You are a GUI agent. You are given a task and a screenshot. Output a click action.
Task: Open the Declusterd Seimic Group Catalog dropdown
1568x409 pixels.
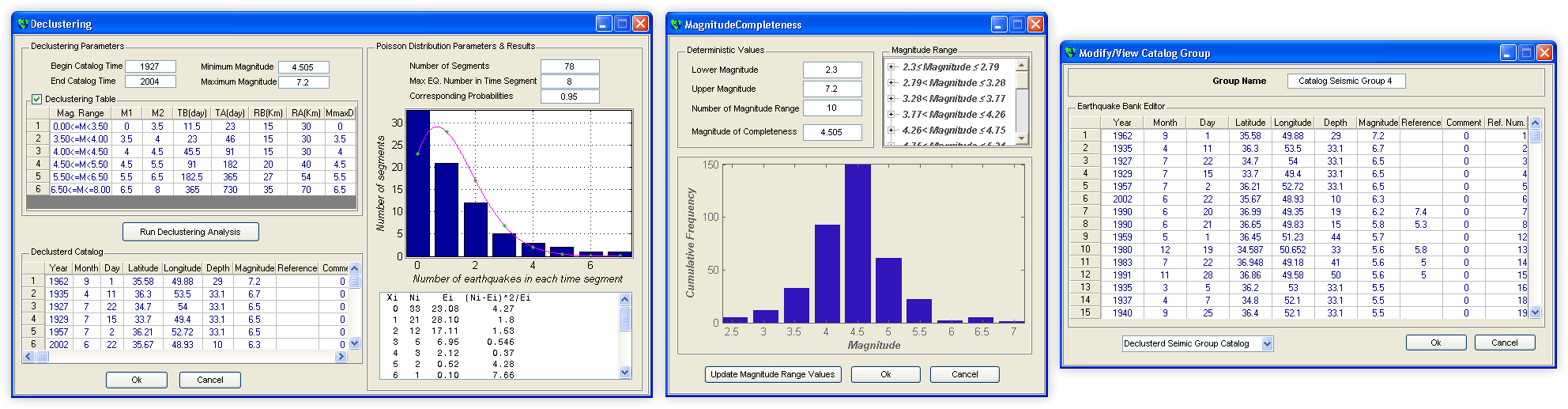pyautogui.click(x=1267, y=343)
